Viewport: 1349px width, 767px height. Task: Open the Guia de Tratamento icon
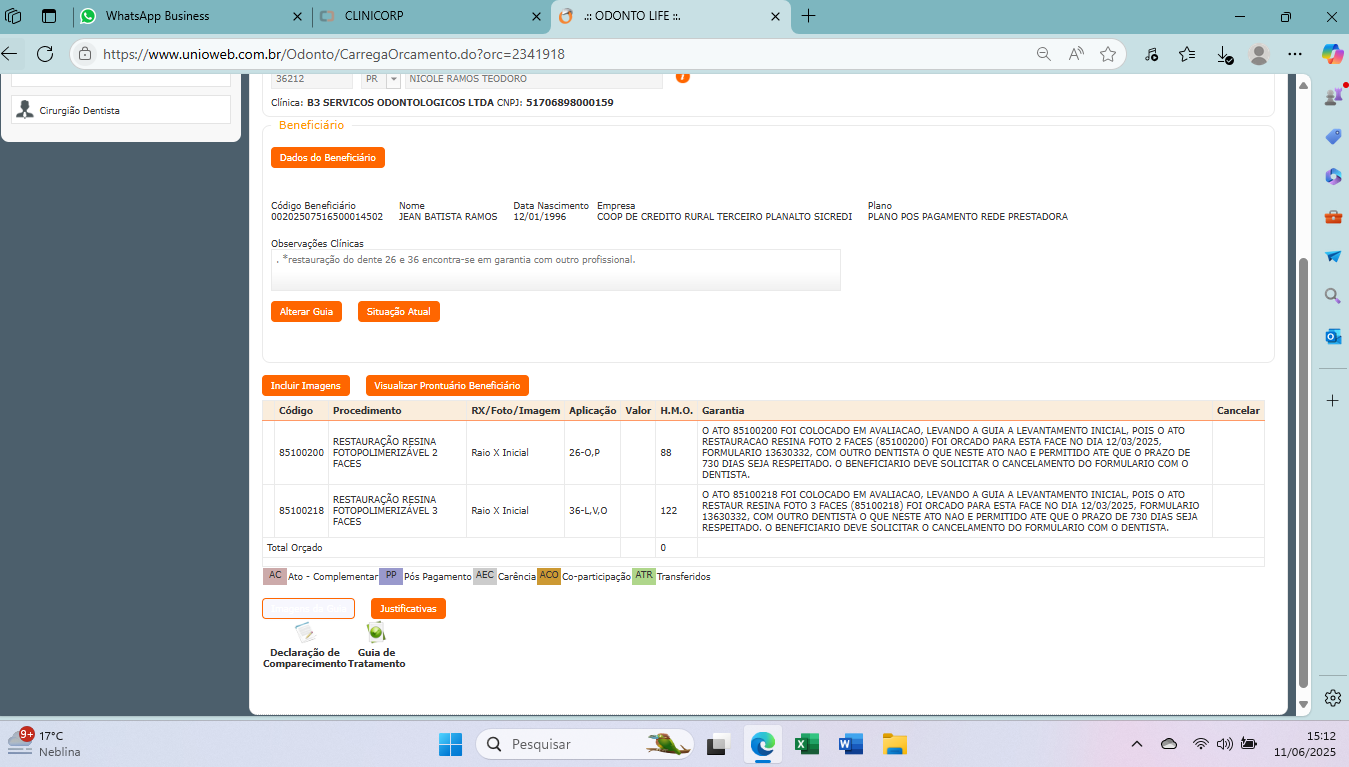tap(376, 632)
